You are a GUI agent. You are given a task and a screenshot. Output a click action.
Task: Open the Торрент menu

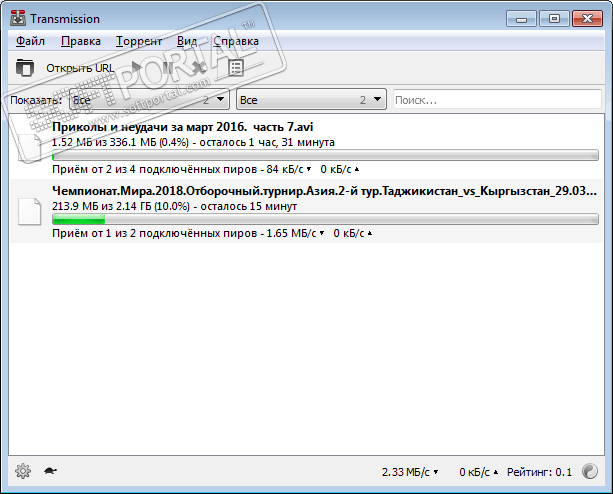pyautogui.click(x=139, y=41)
